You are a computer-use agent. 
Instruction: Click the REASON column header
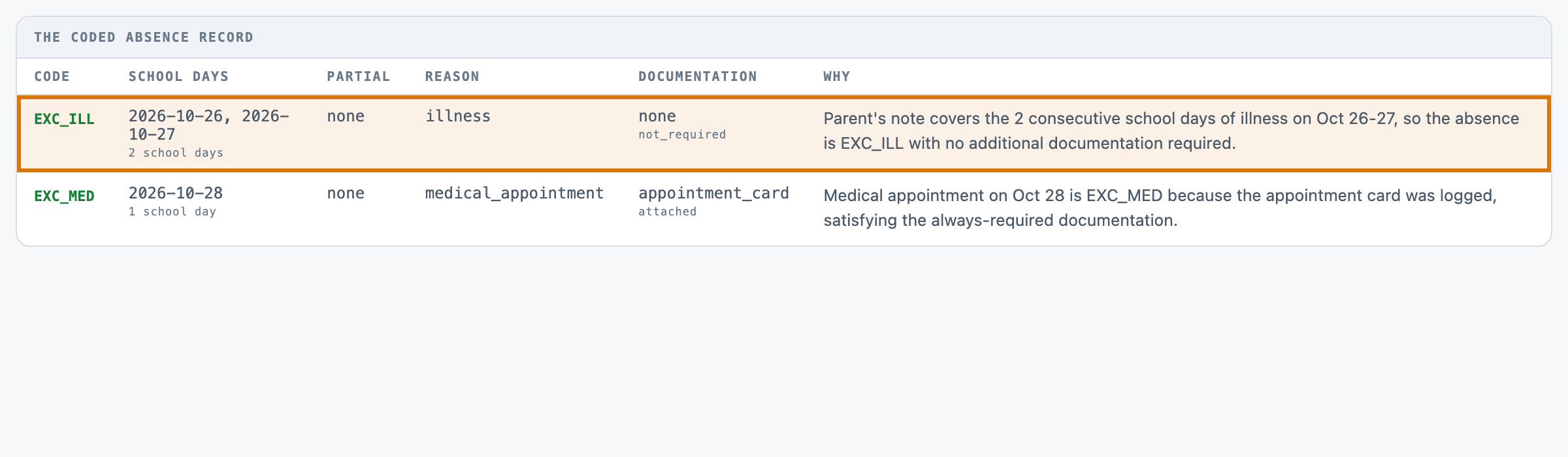pyautogui.click(x=452, y=76)
